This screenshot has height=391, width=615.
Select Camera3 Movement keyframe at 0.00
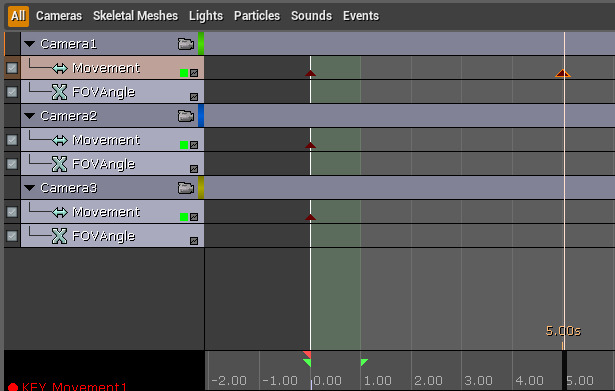click(x=310, y=217)
